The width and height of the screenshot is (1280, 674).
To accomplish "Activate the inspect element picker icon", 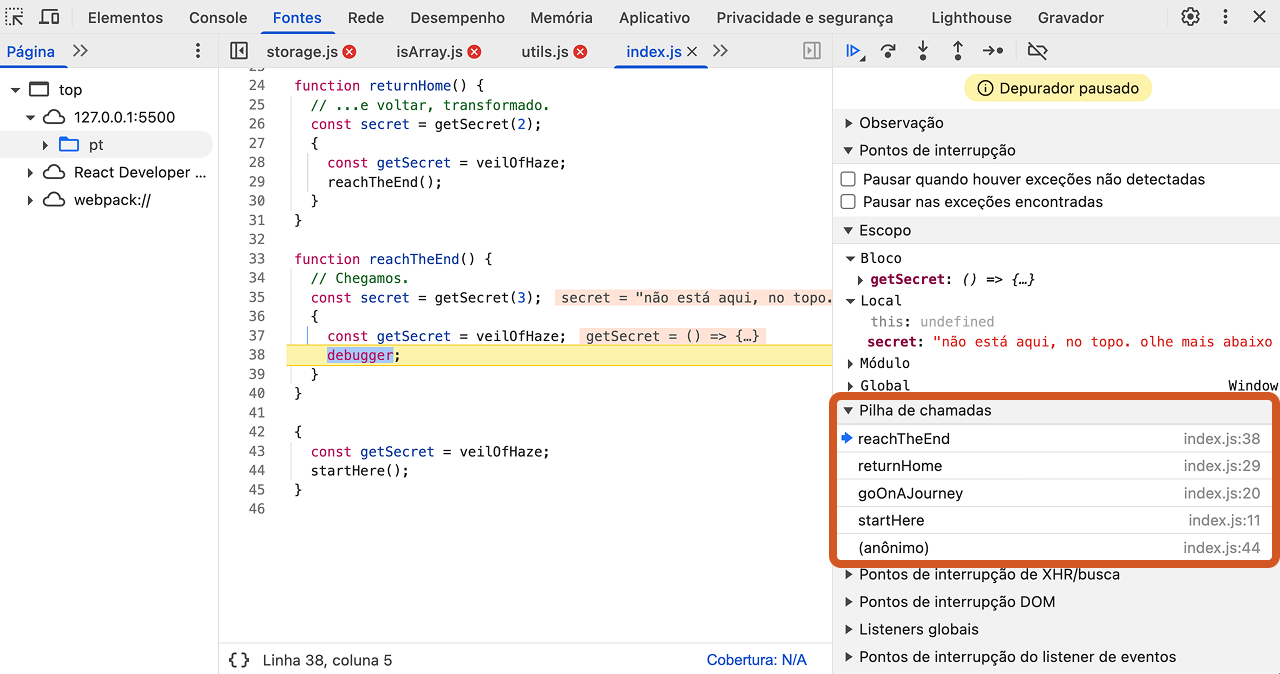I will [x=15, y=17].
